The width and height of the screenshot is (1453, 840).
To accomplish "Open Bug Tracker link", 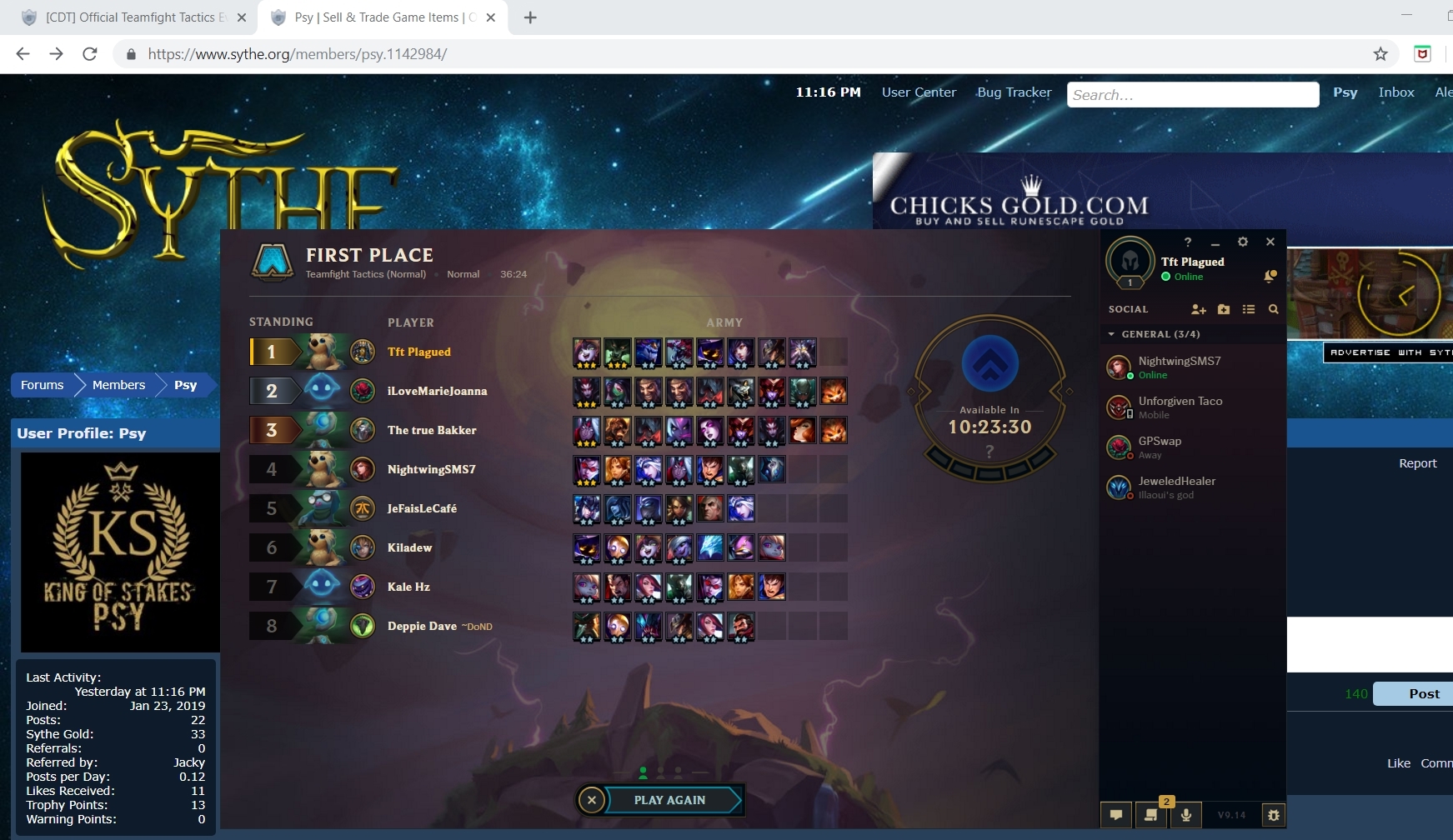I will pyautogui.click(x=1015, y=92).
